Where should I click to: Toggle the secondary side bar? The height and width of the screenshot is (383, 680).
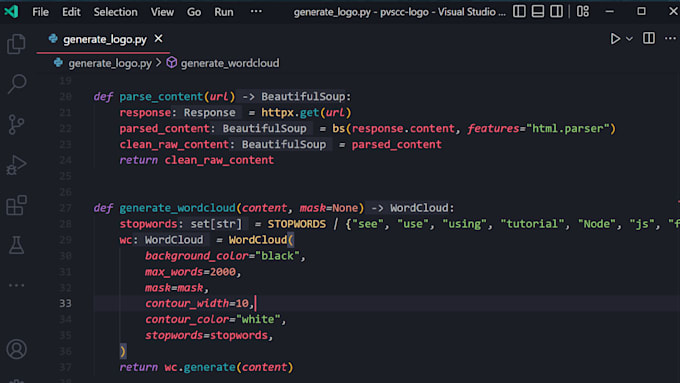pyautogui.click(x=556, y=11)
